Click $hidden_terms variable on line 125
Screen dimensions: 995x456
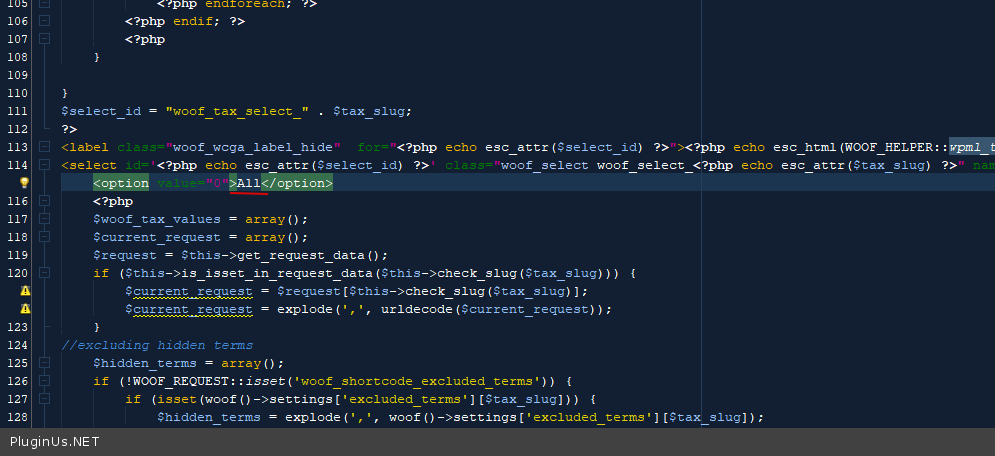[x=145, y=363]
